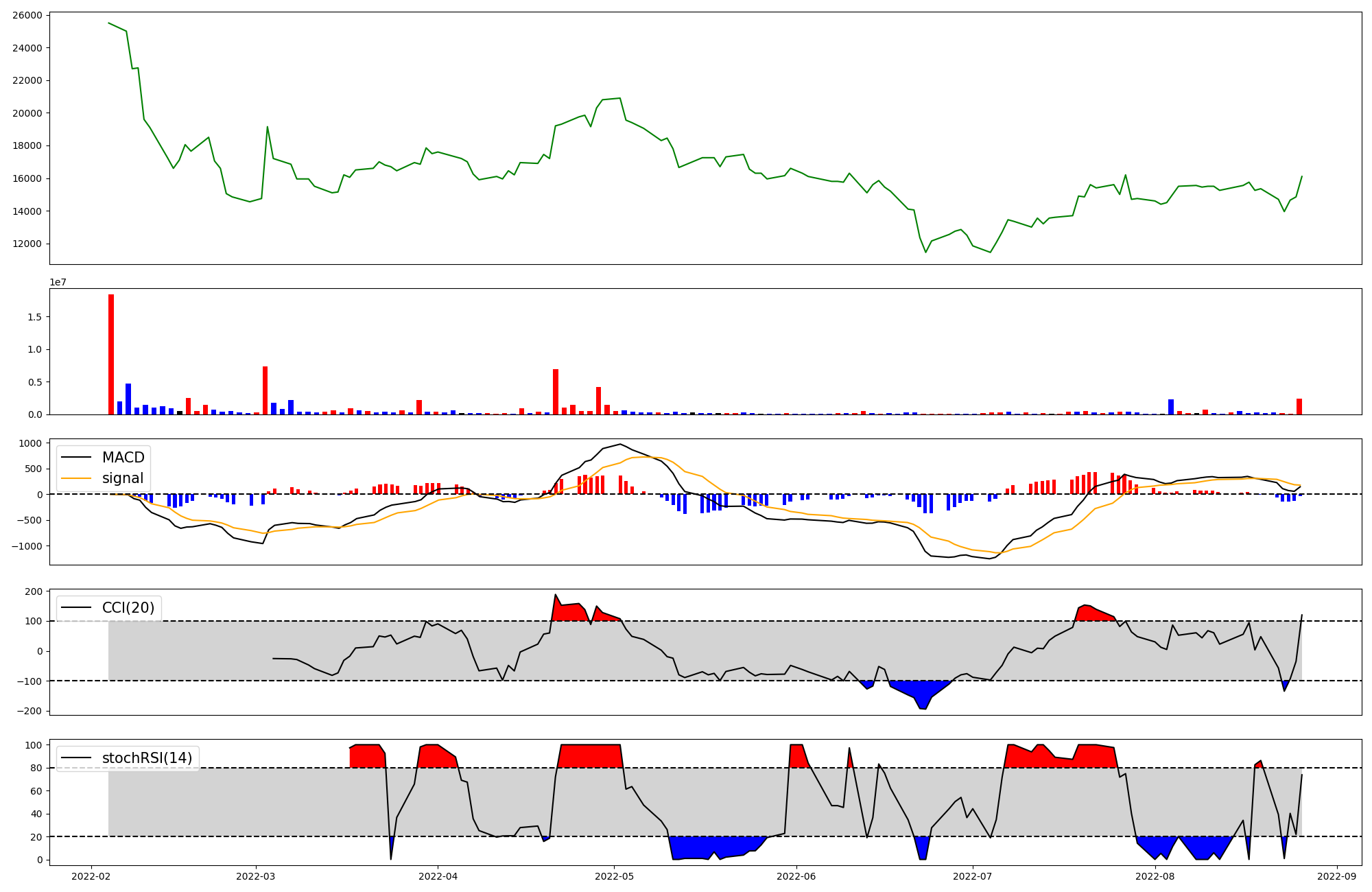The image size is (1372, 892).
Task: Click the orange signal legend entry
Action: 123,478
